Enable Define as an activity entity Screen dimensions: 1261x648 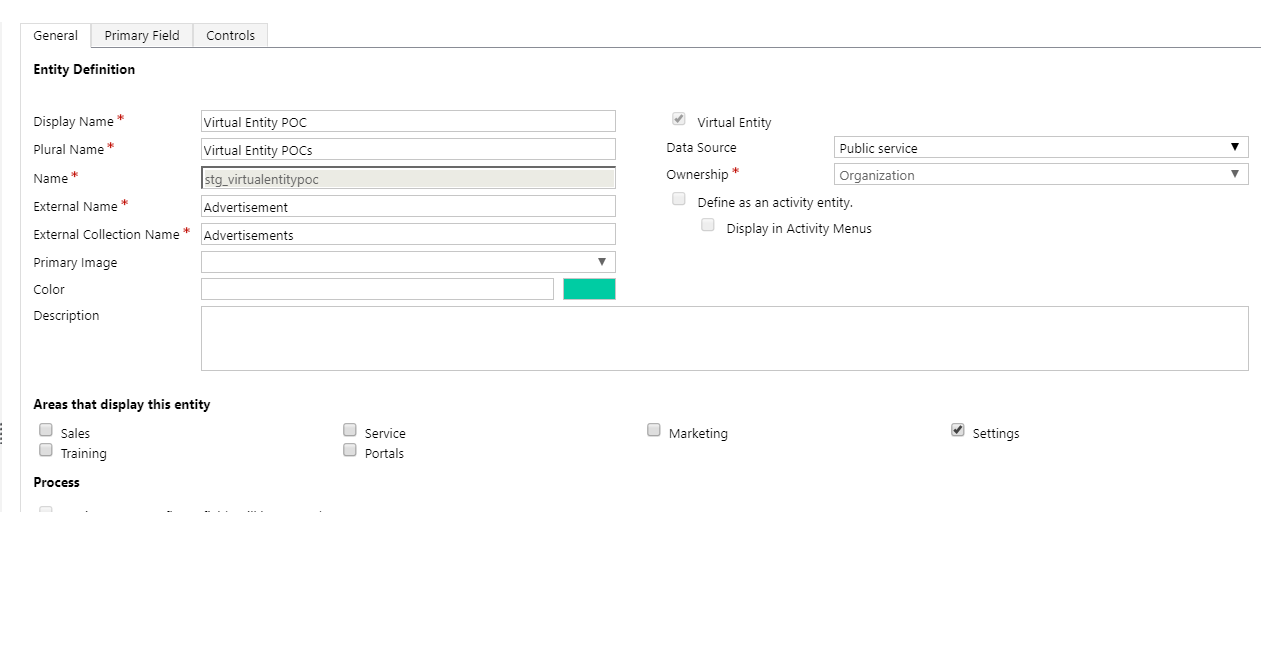pyautogui.click(x=678, y=199)
